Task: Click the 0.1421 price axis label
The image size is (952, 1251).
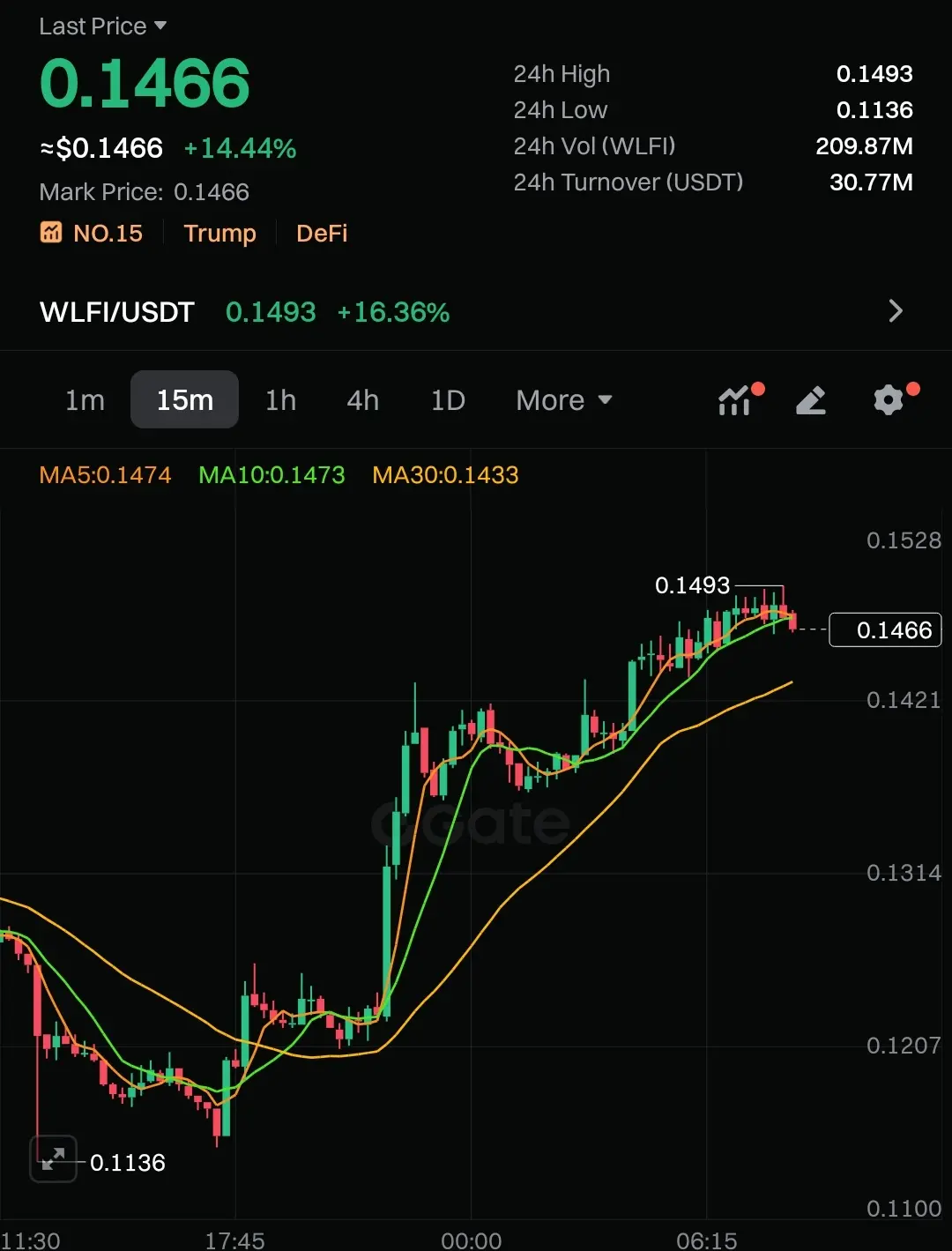Action: (904, 700)
